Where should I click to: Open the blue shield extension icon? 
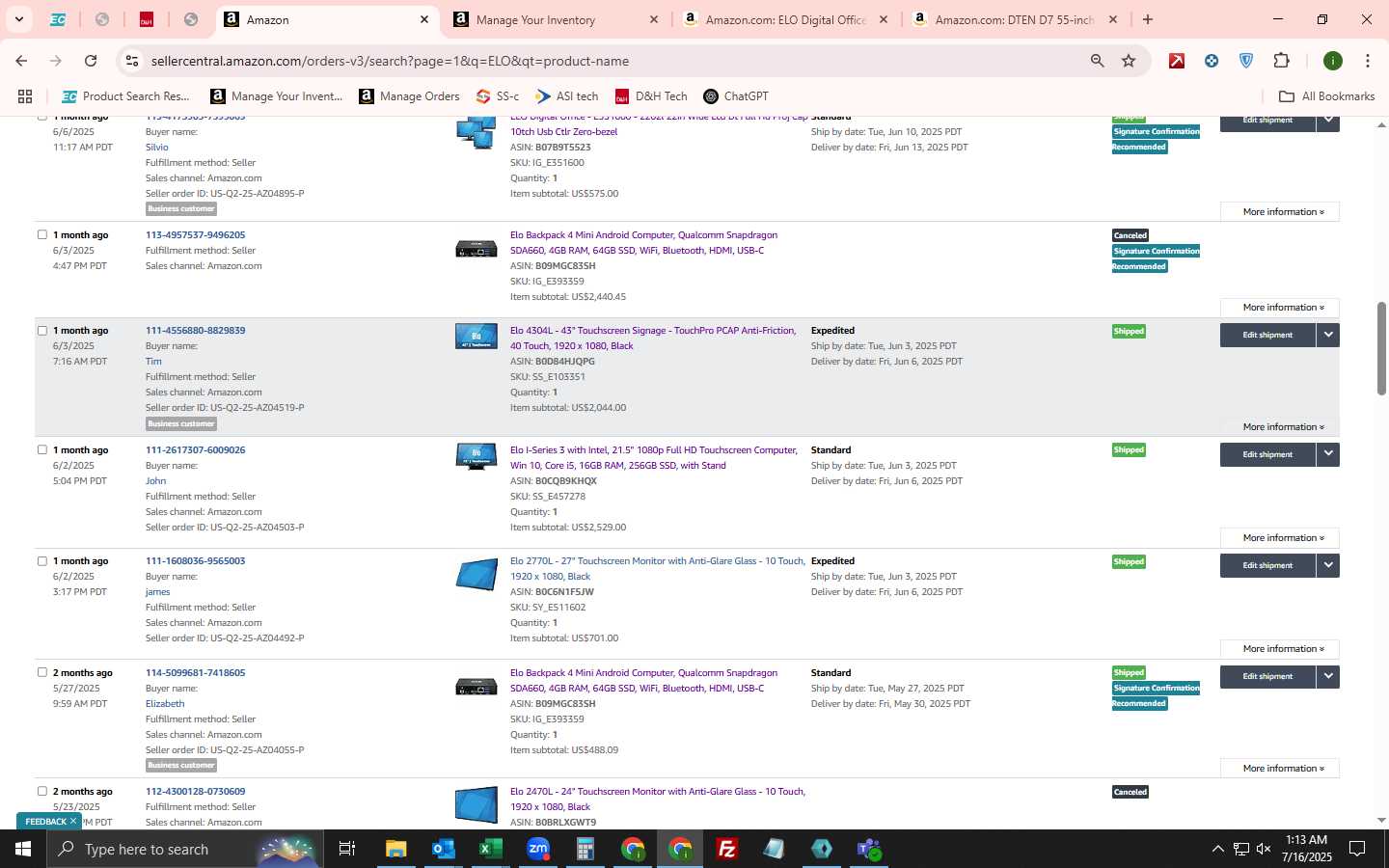tap(1246, 61)
